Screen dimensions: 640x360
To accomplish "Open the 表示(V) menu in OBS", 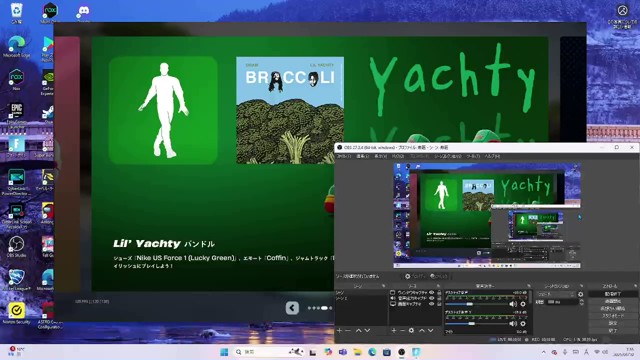I will (380, 156).
